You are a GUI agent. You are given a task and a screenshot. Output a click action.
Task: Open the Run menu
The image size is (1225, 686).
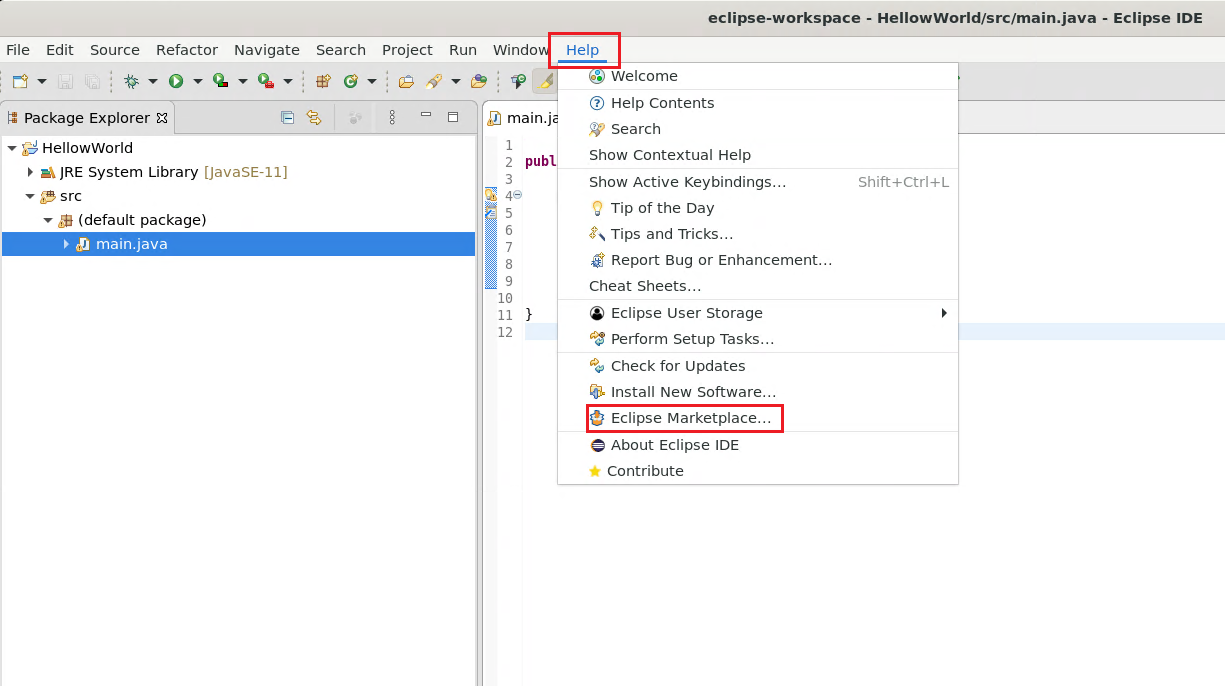click(x=463, y=50)
